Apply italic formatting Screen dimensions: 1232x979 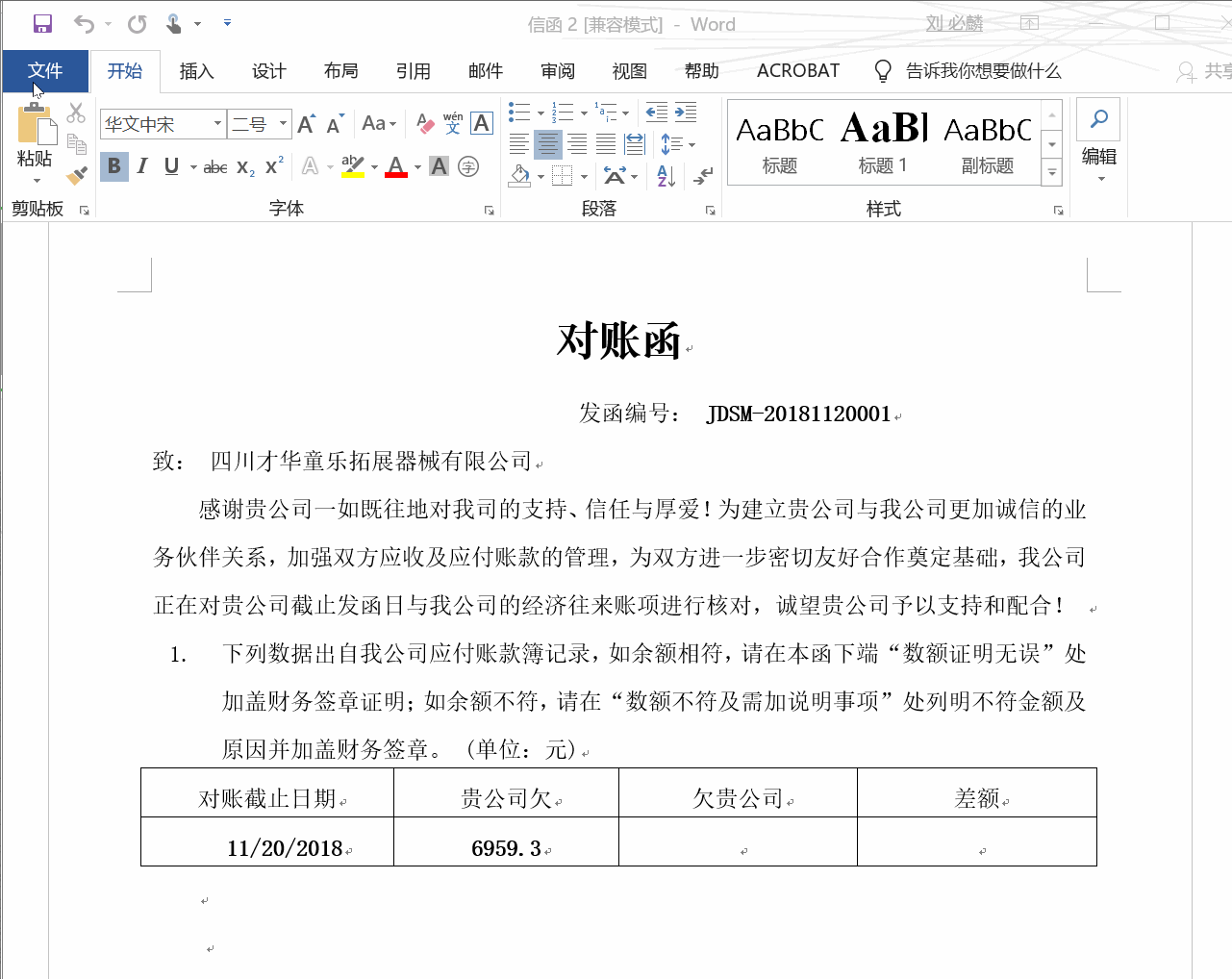(x=141, y=165)
